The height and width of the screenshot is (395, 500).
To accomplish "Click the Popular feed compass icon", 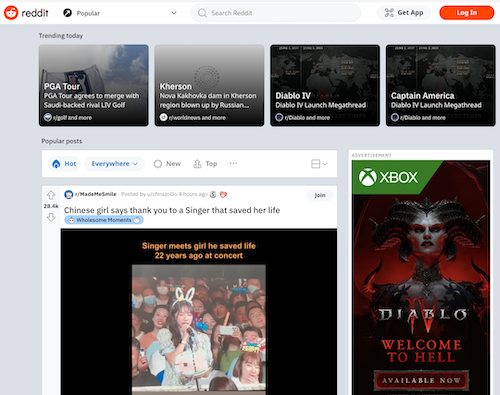I will click(68, 13).
